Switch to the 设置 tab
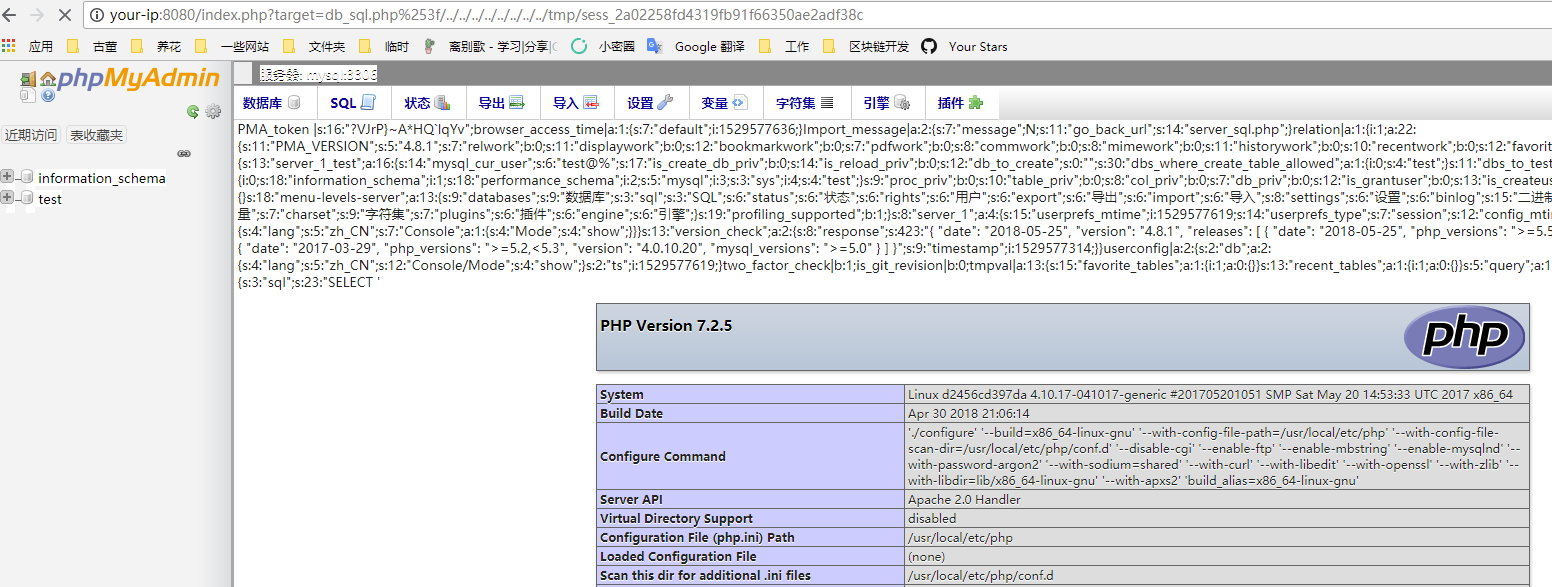The width and height of the screenshot is (1552, 587). (x=650, y=103)
